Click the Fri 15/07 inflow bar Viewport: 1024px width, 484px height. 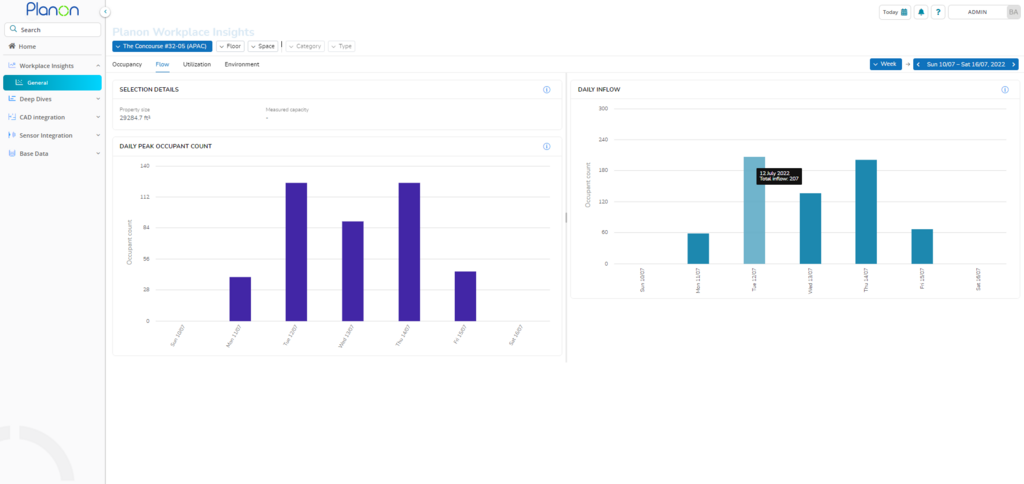922,246
